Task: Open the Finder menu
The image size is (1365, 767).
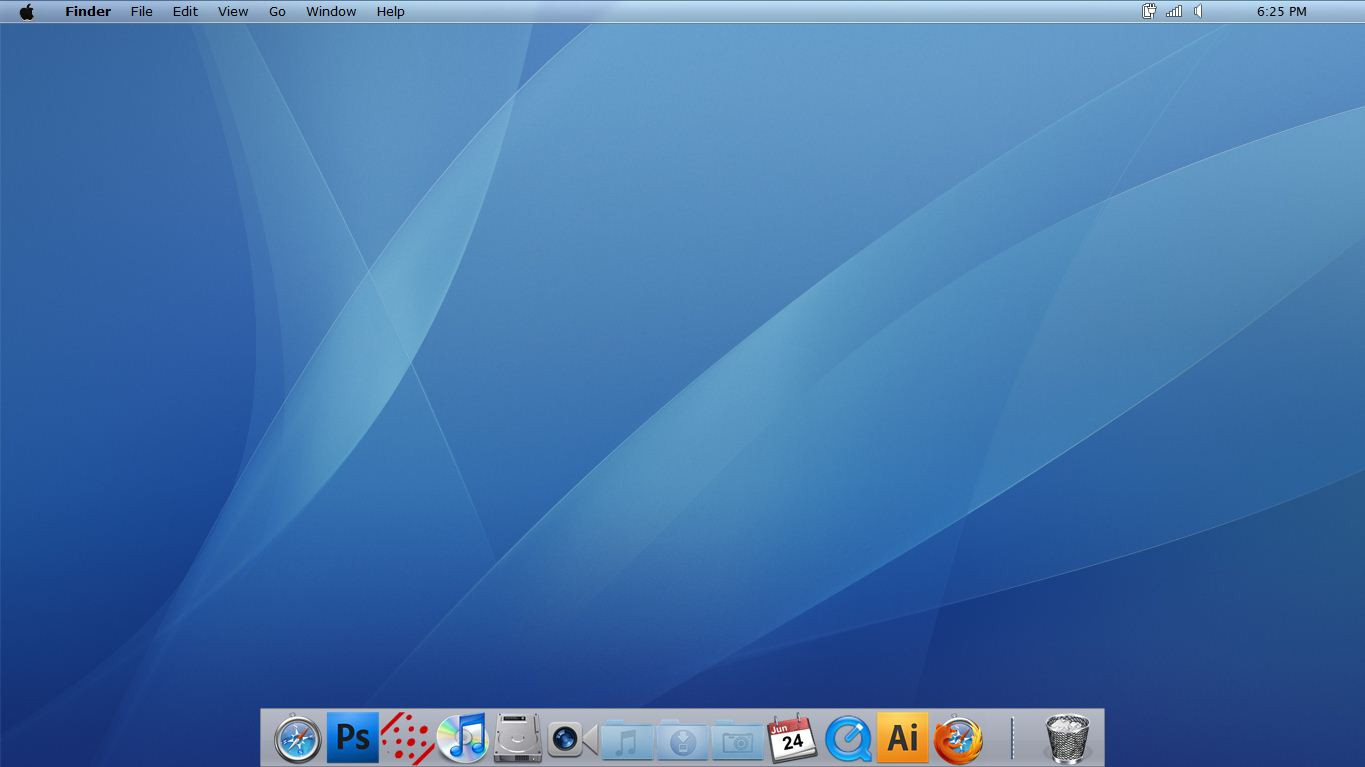Action: [88, 12]
